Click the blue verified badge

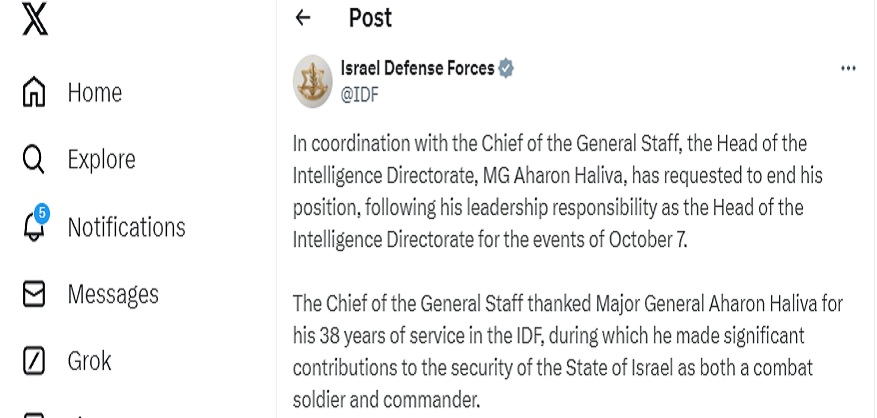coord(507,69)
